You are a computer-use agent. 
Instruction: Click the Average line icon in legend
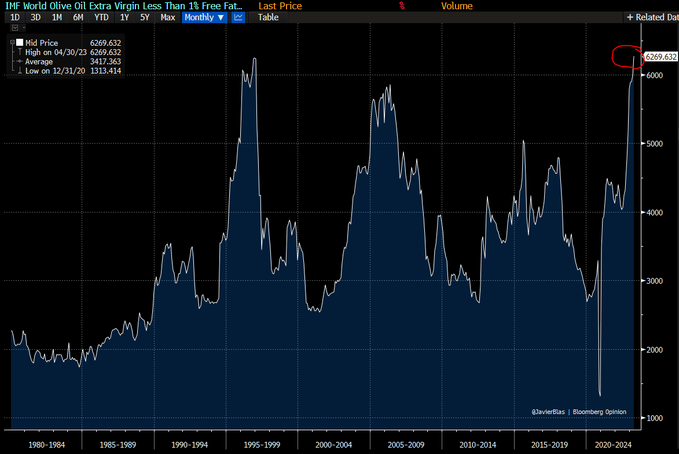[18, 61]
